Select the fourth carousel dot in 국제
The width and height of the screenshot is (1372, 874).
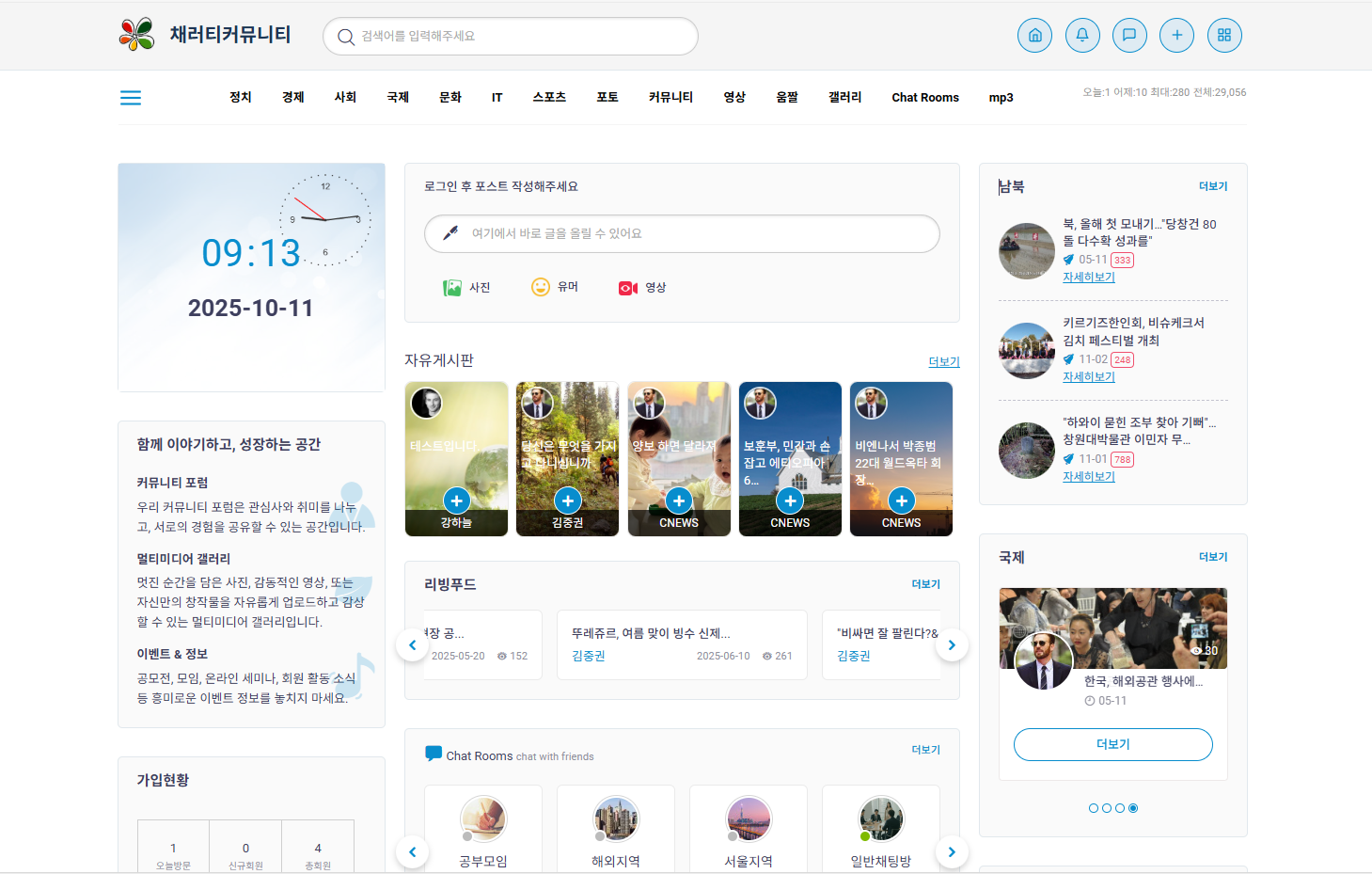coord(1133,808)
